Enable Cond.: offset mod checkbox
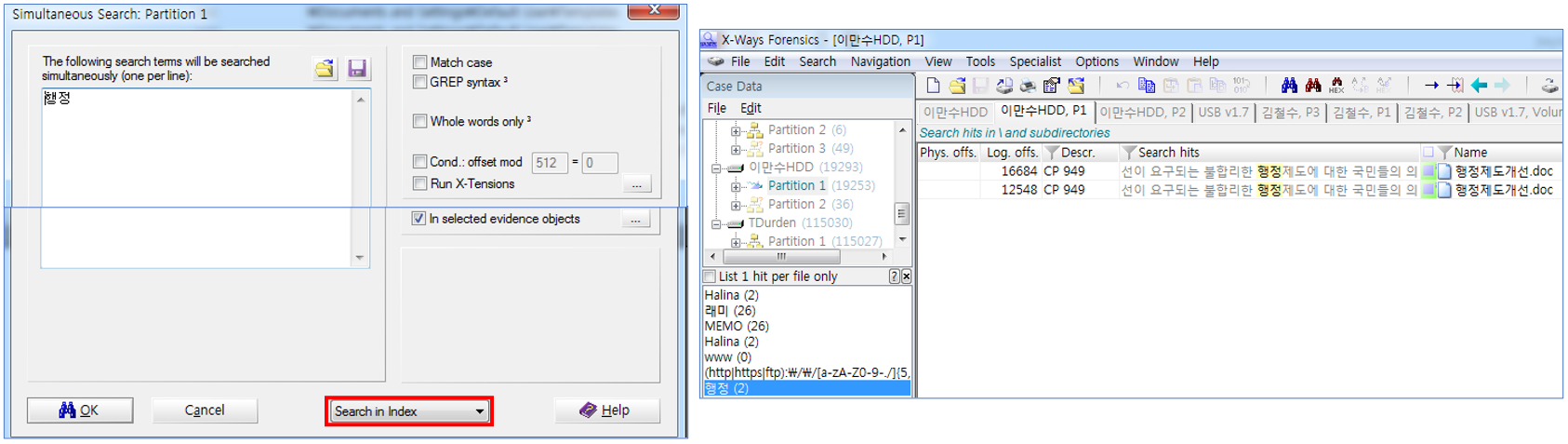1568x444 pixels. click(x=419, y=162)
